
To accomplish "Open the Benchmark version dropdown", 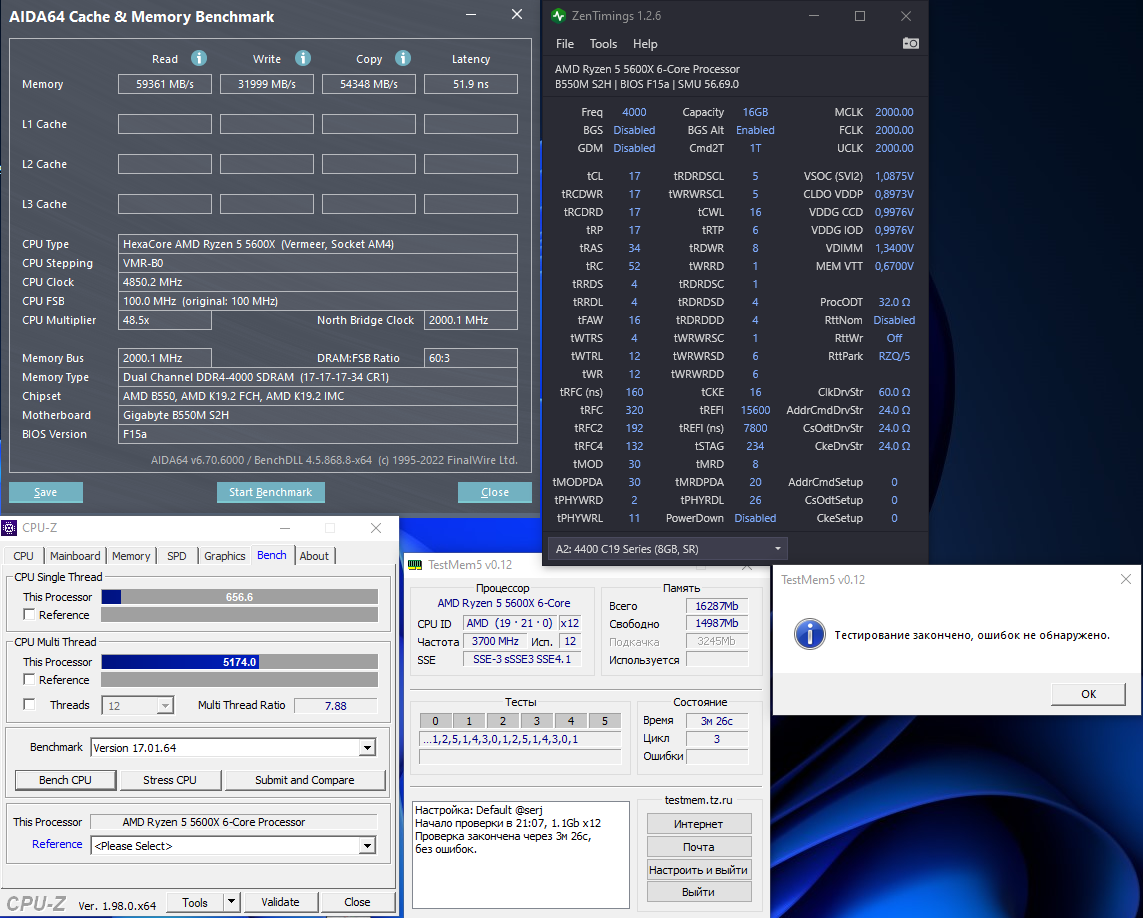I will click(x=367, y=748).
